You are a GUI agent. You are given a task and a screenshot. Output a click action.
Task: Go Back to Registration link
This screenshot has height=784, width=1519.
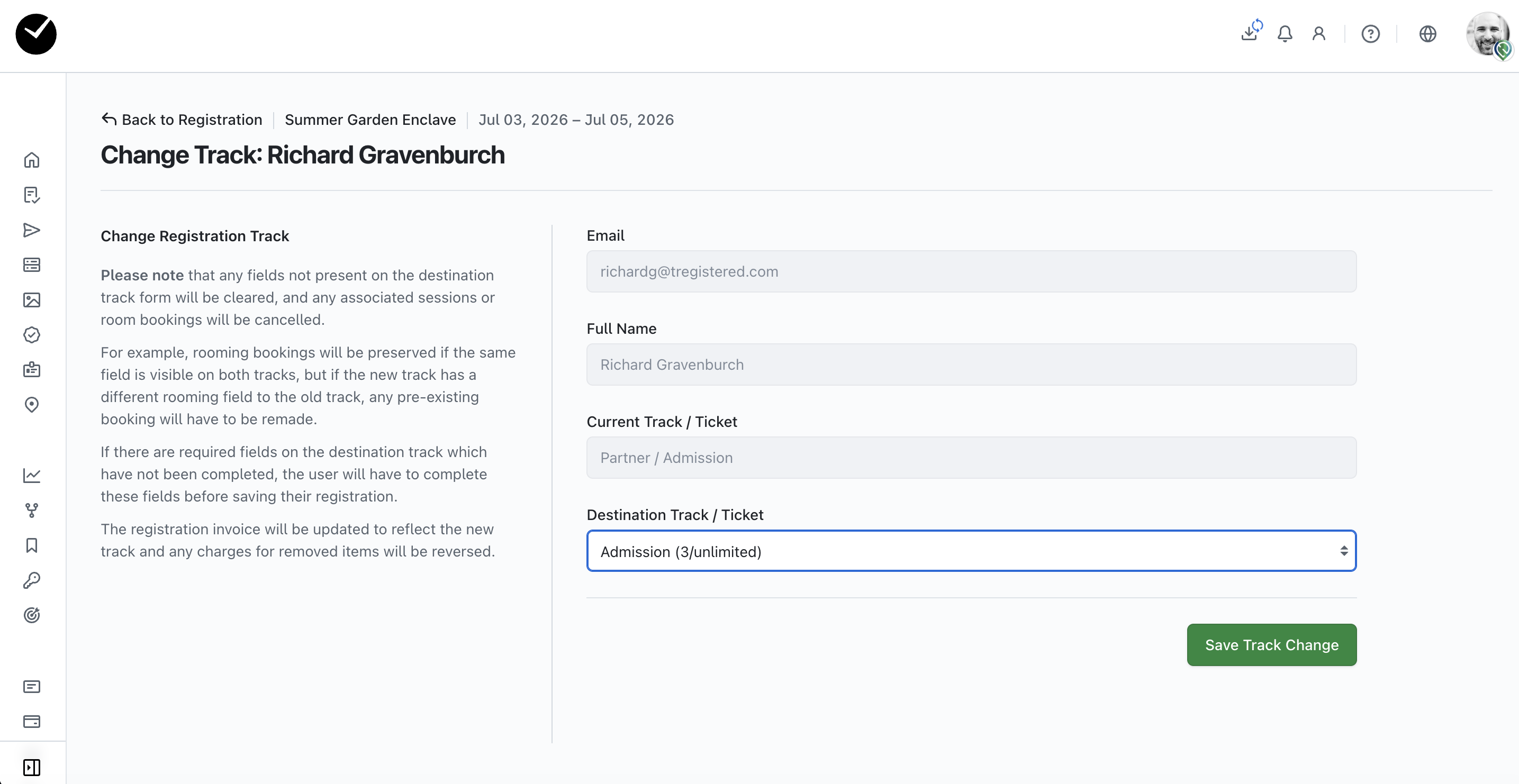click(182, 120)
